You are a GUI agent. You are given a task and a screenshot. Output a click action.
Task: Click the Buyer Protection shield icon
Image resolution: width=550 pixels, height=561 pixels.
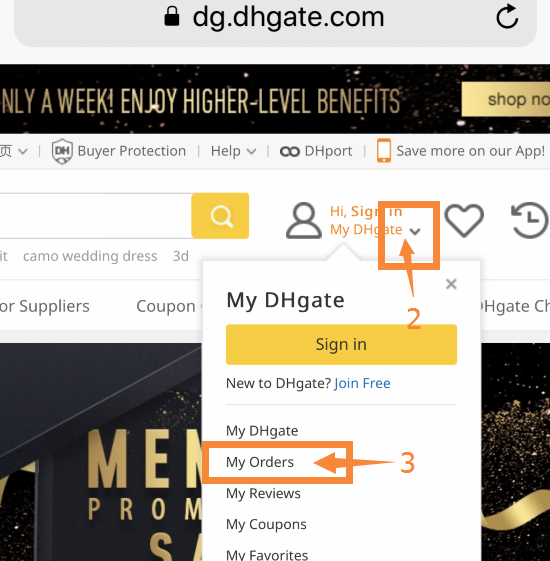coord(62,151)
